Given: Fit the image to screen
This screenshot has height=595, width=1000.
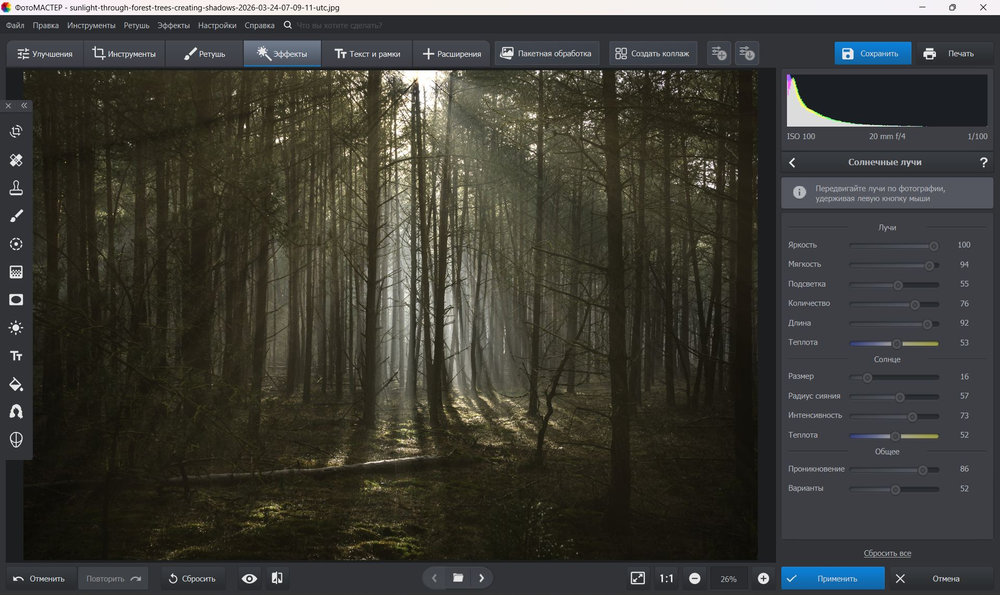Looking at the screenshot, I should coord(638,578).
